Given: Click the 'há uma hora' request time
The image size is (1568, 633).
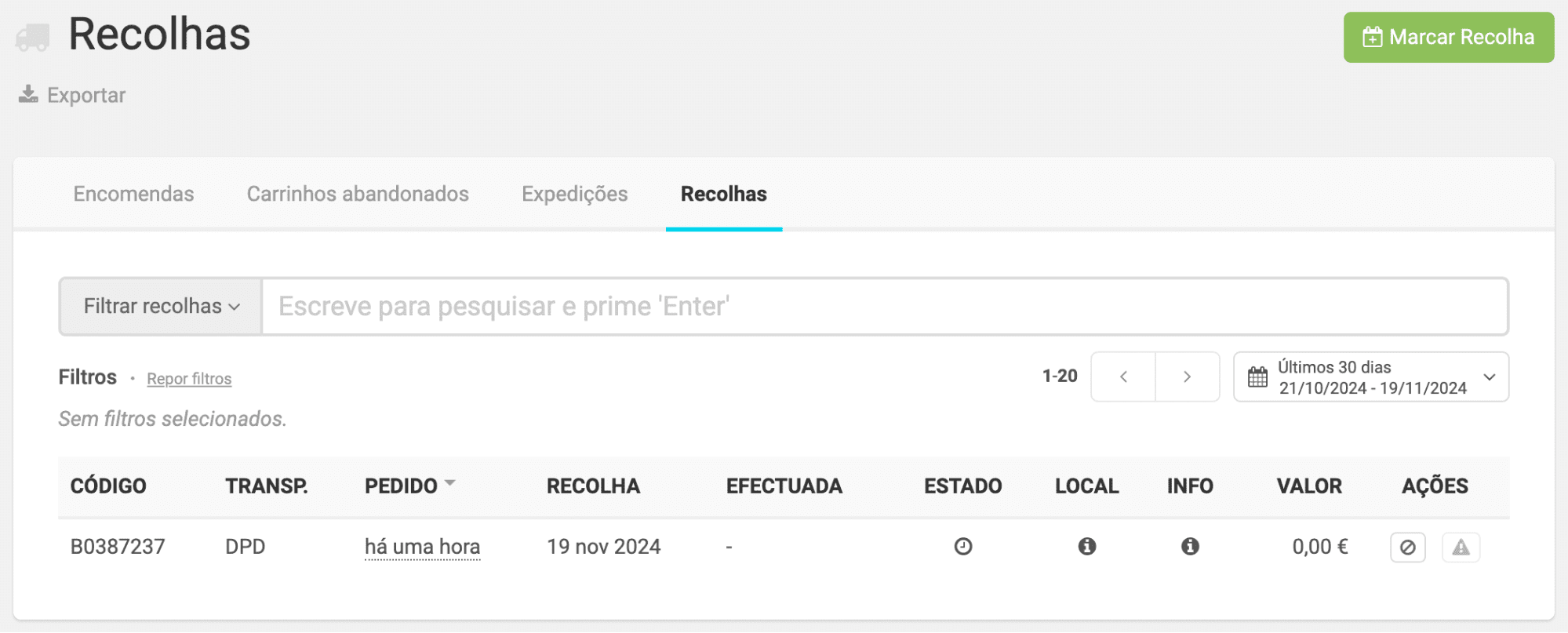Looking at the screenshot, I should pos(422,547).
